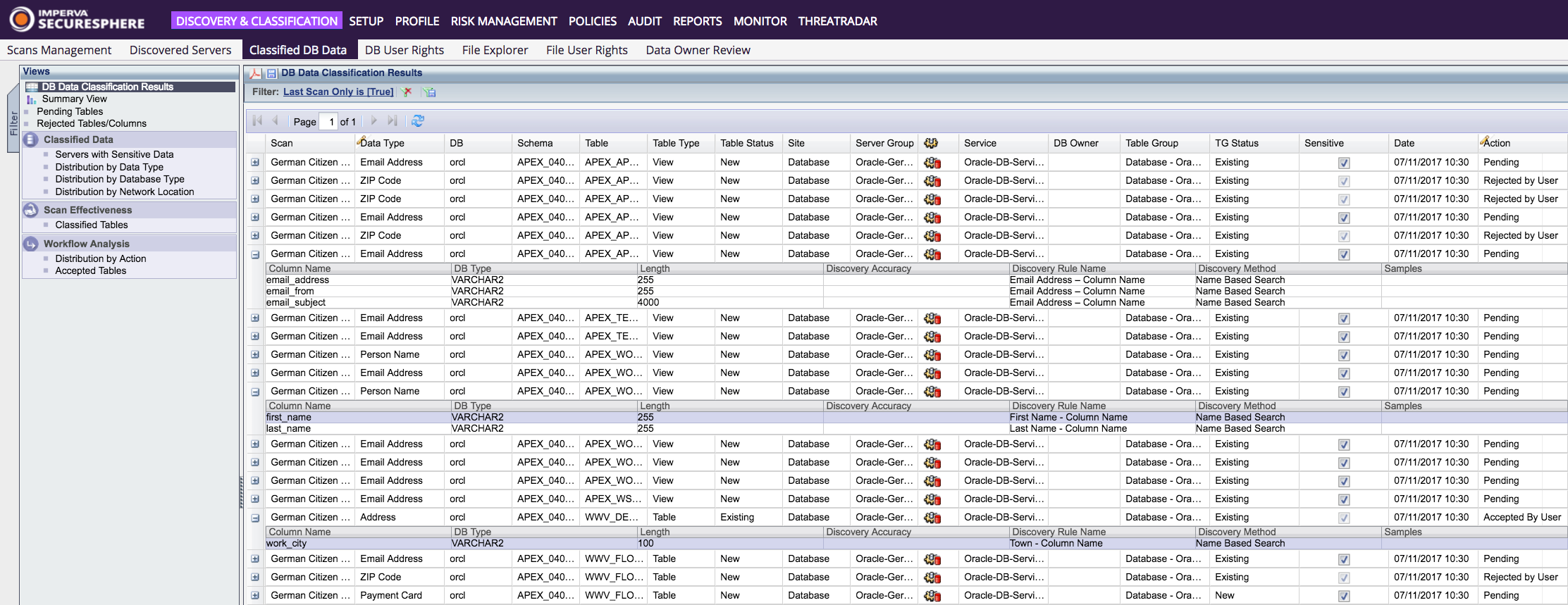
Task: Switch to the DB User Rights tab
Action: (404, 50)
